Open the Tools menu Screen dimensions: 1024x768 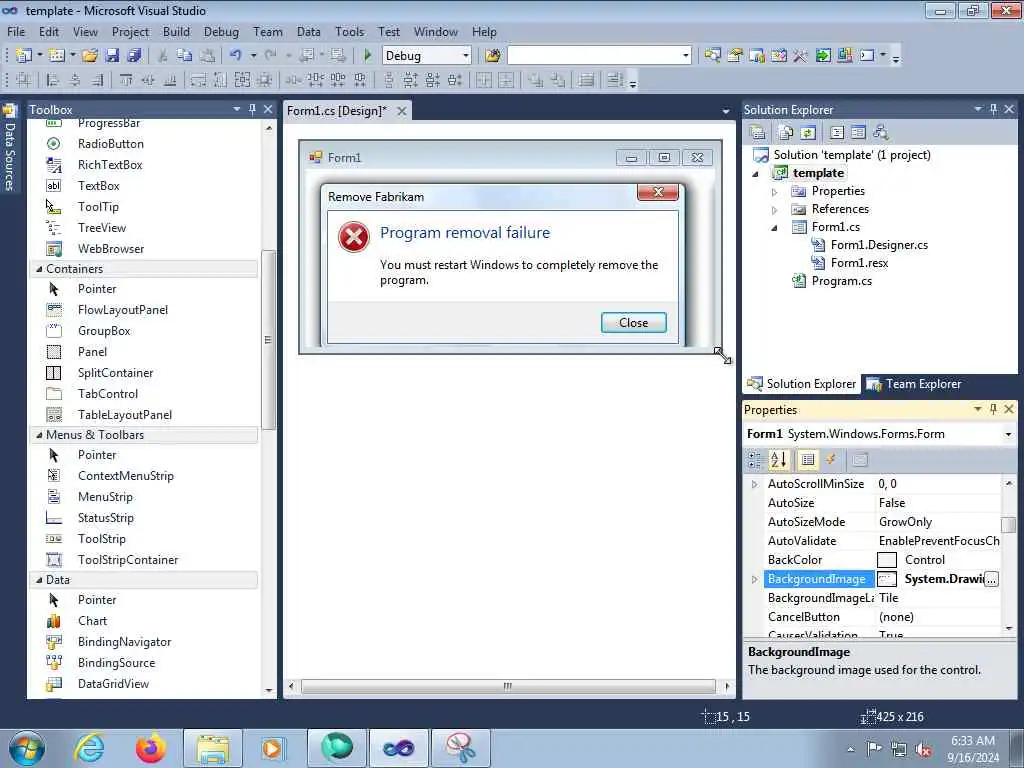349,31
